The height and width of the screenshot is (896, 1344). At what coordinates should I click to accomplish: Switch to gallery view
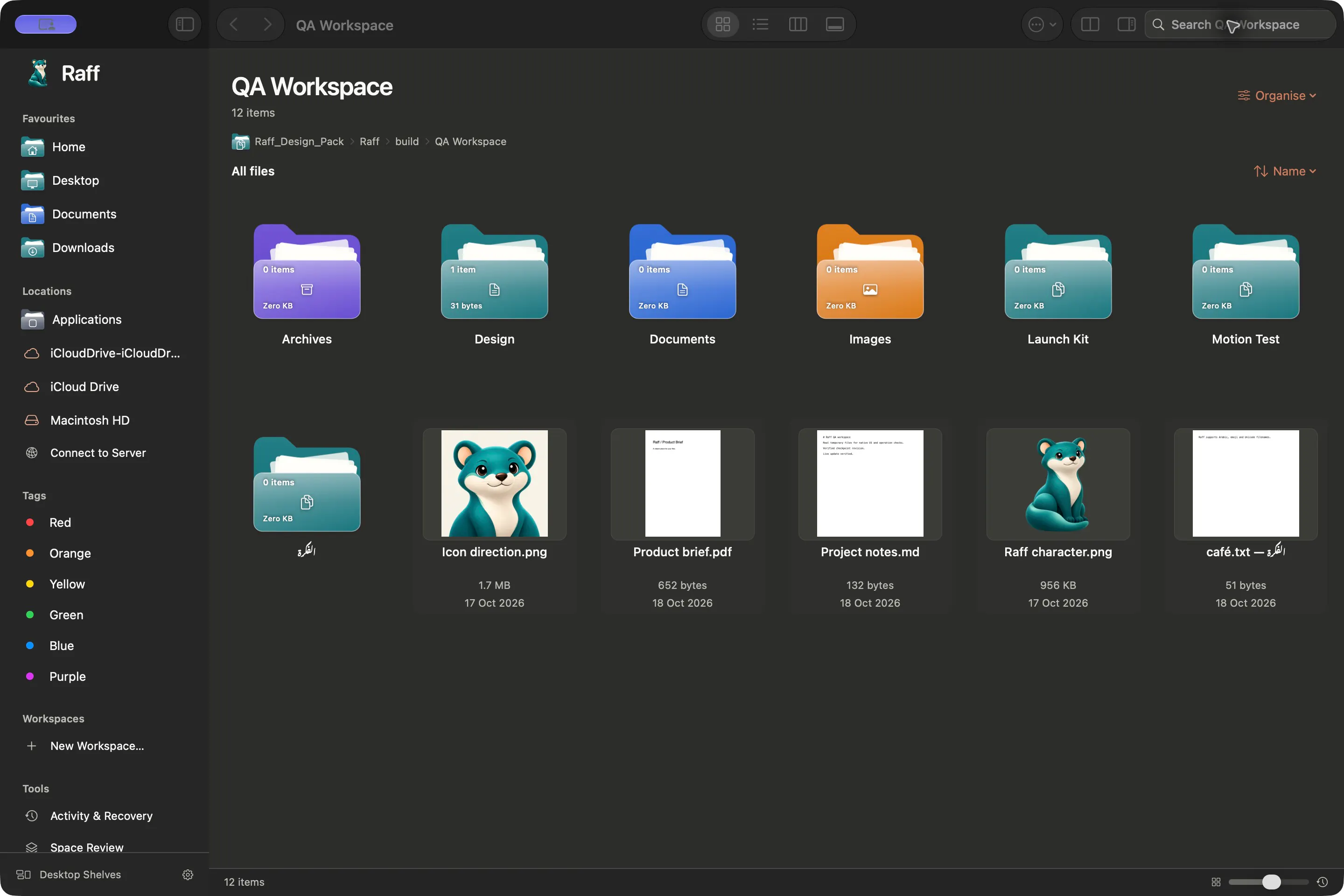point(835,25)
